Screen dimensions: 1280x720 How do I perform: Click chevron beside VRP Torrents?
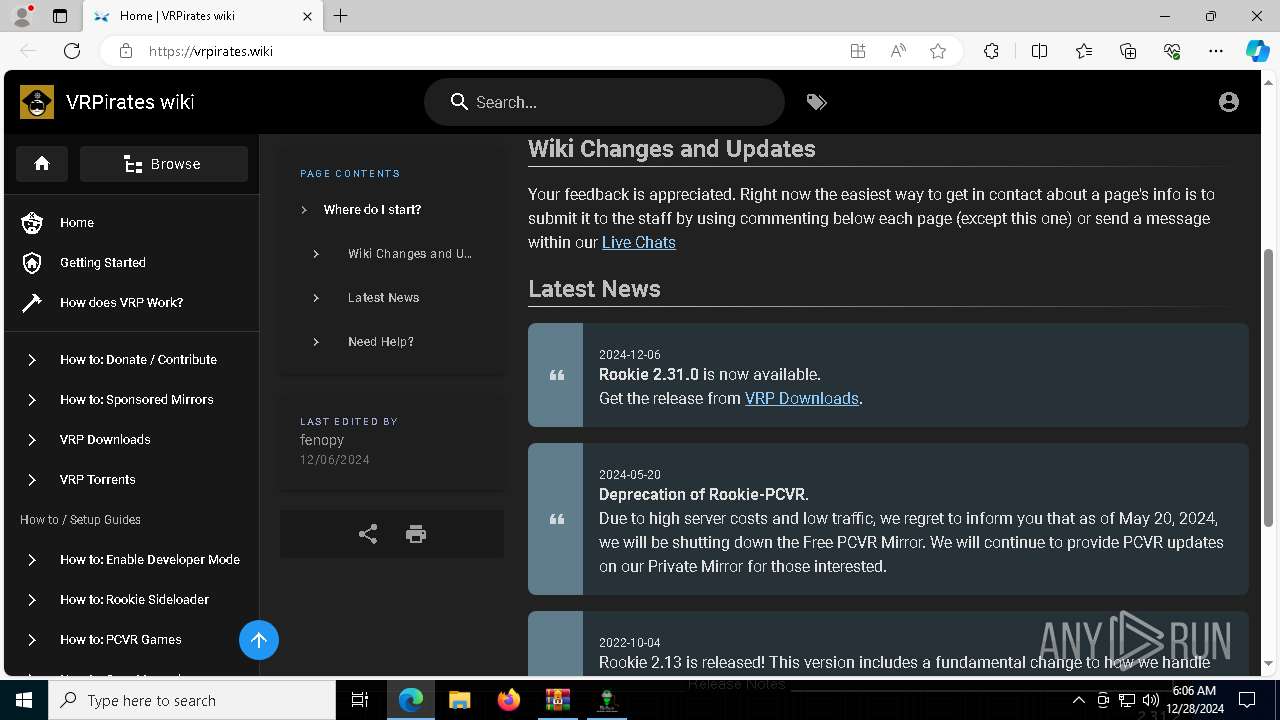[x=32, y=480]
